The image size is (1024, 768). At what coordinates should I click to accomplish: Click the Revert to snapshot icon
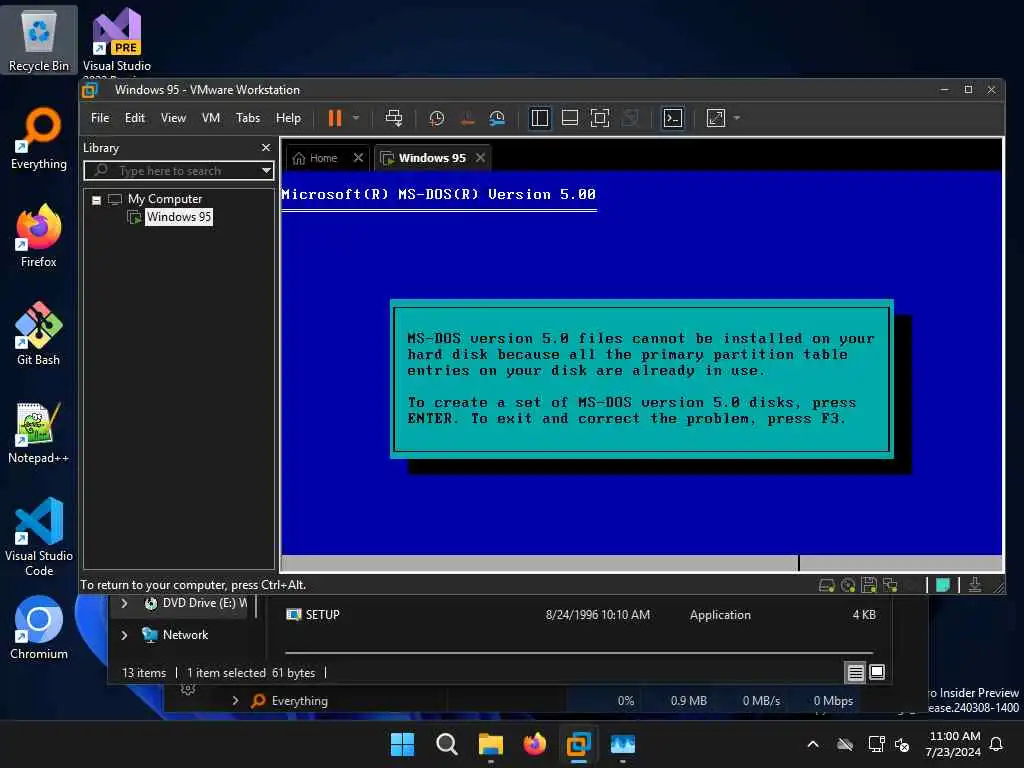[467, 118]
